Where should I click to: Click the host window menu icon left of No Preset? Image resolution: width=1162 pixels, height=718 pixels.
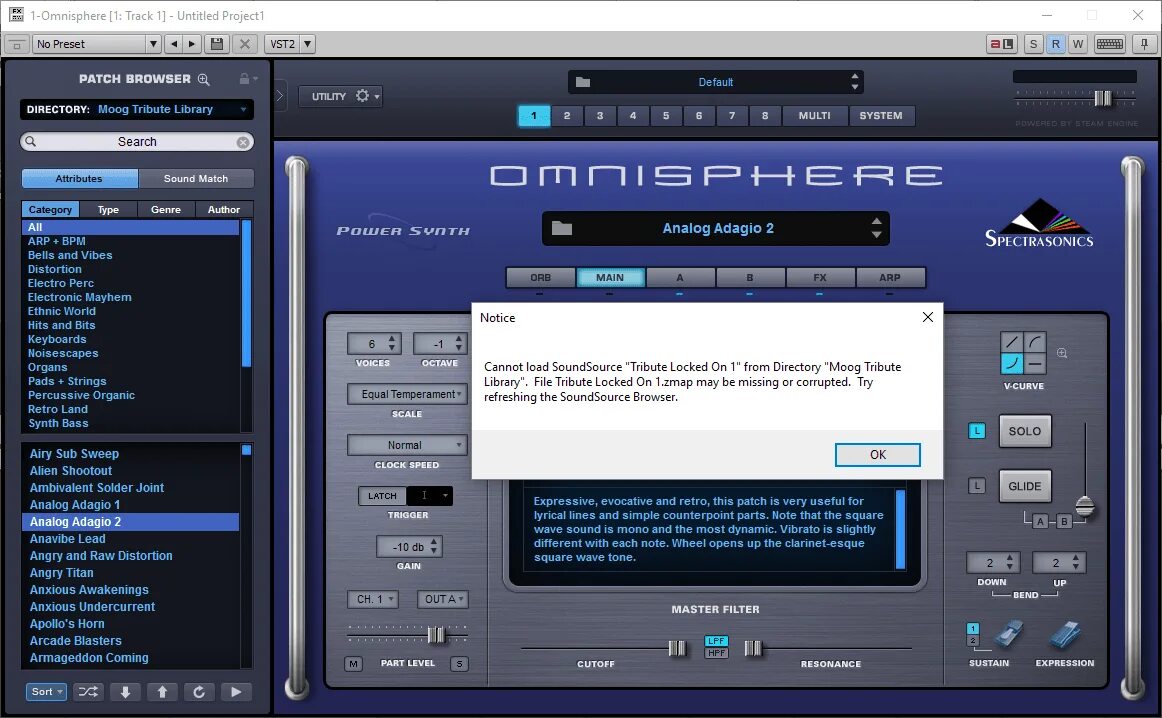click(x=16, y=44)
